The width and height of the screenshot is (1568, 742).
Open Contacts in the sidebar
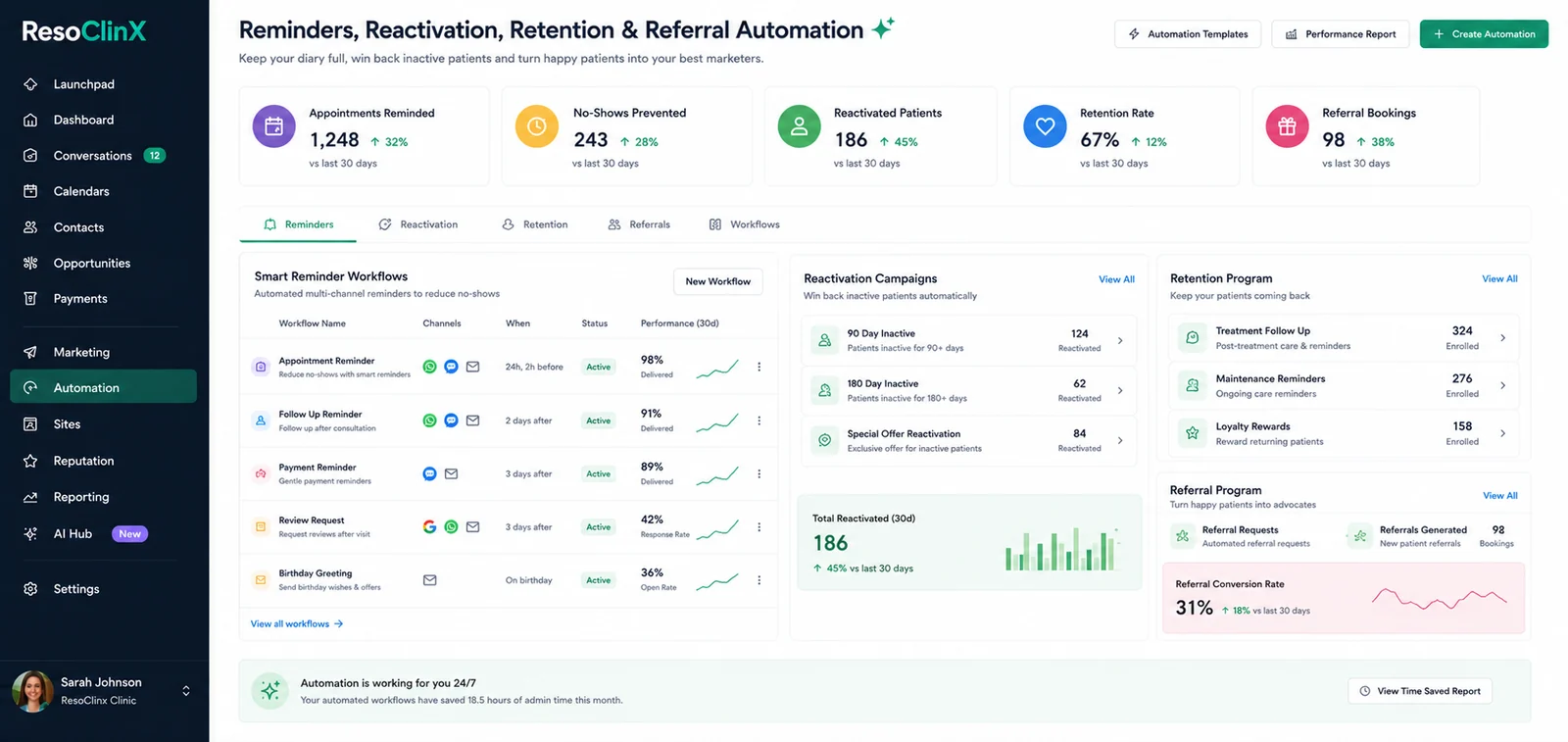point(103,227)
